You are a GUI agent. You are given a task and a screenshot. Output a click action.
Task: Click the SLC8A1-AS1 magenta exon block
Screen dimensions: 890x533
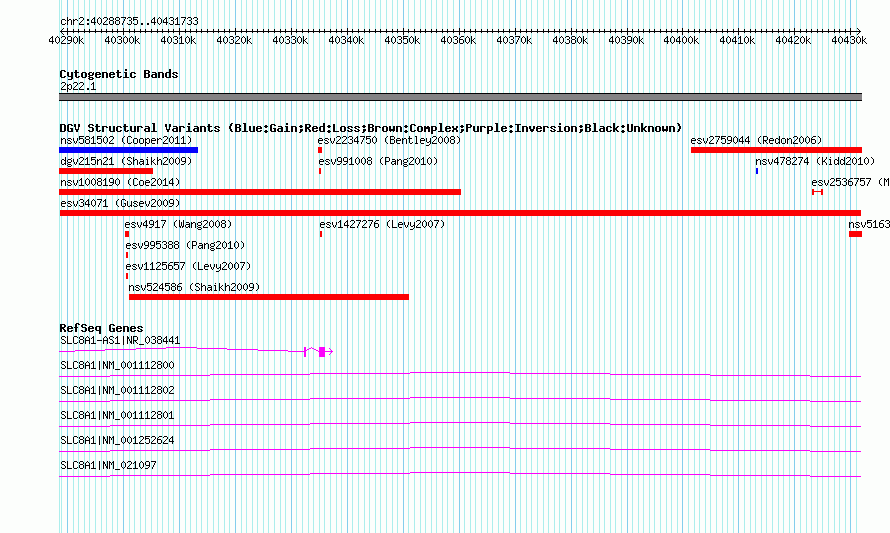point(322,352)
